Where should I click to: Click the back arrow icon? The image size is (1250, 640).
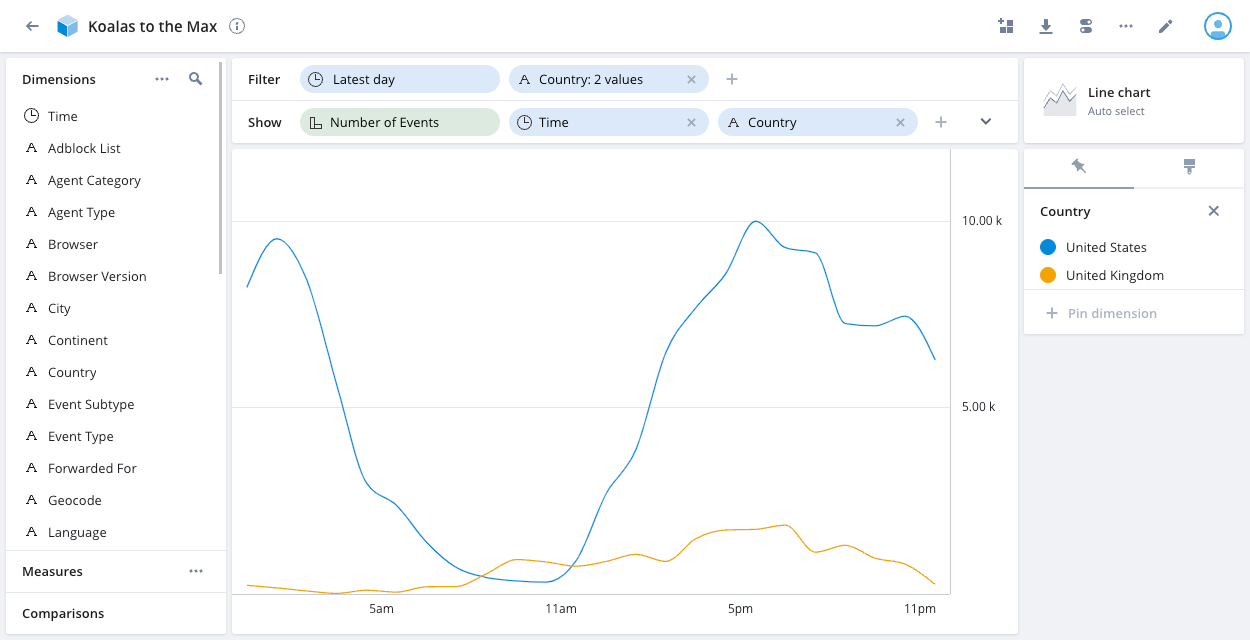click(32, 27)
